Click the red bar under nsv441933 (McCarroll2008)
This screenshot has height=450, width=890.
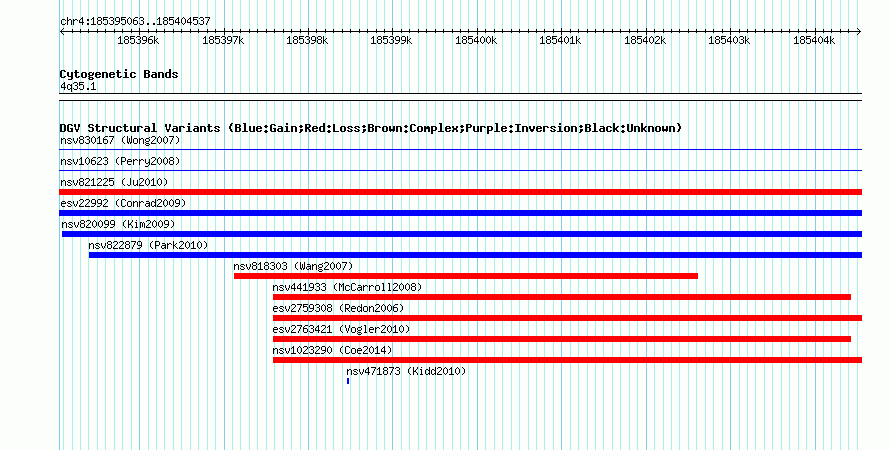pos(562,297)
